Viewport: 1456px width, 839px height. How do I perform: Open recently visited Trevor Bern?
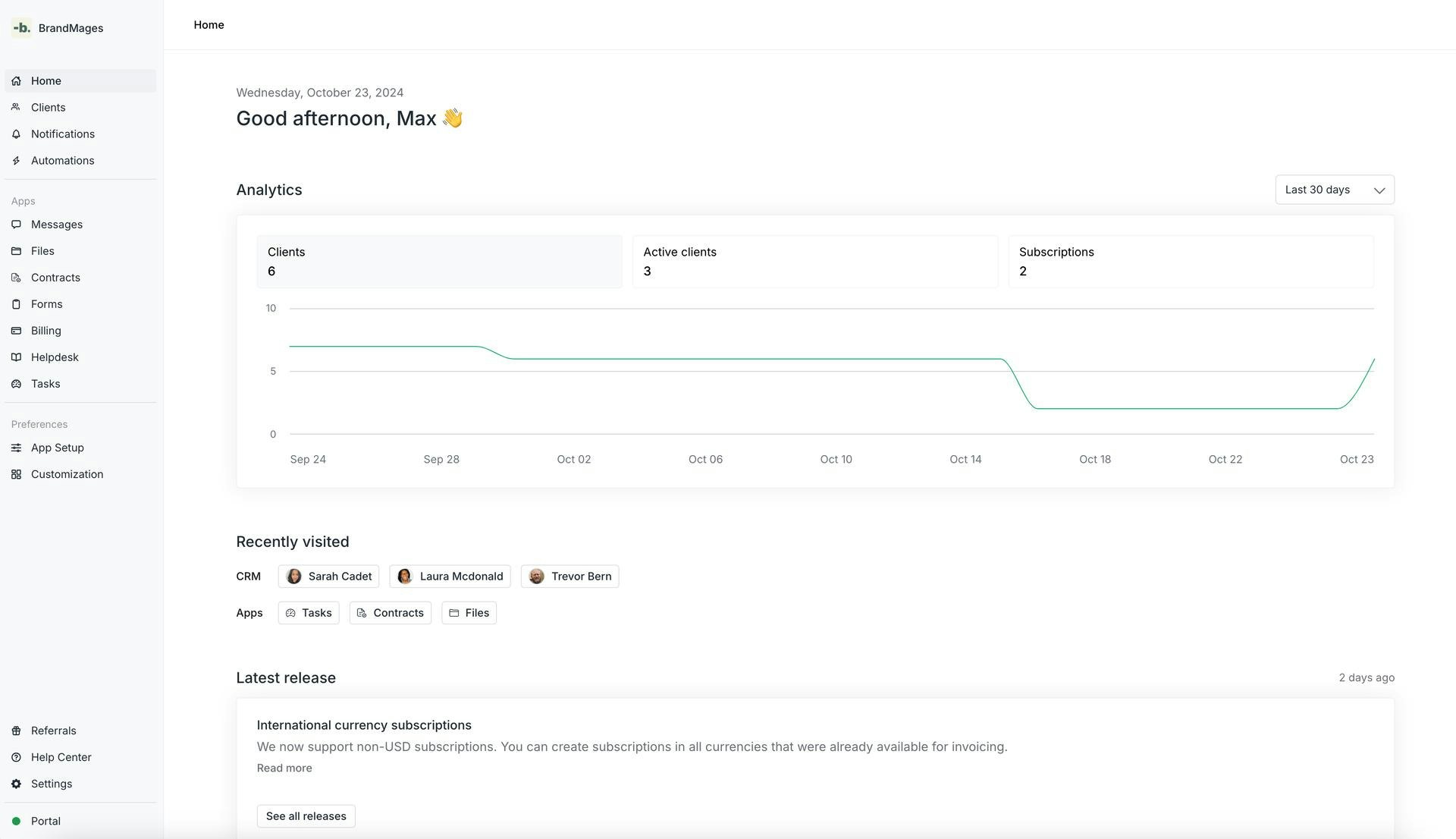pos(570,577)
